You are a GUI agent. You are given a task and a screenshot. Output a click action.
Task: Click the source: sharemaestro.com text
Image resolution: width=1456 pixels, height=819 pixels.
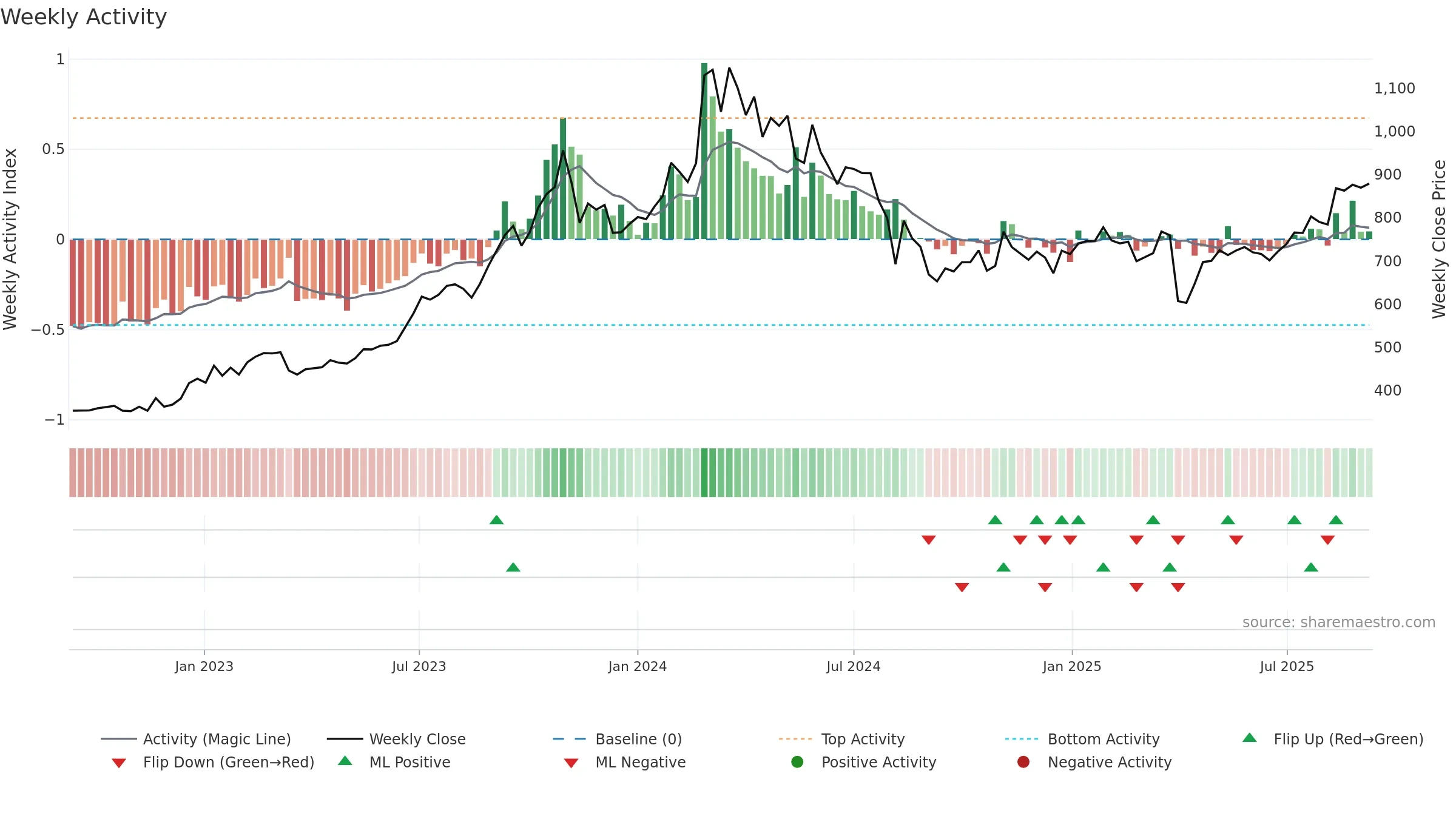pyautogui.click(x=1339, y=622)
